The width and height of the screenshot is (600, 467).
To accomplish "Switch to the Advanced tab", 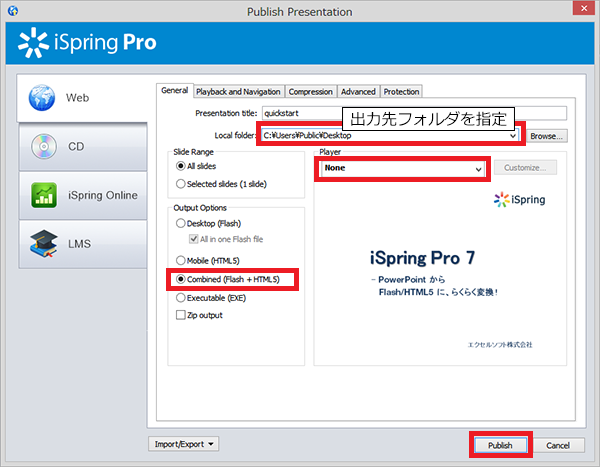I will tap(358, 92).
